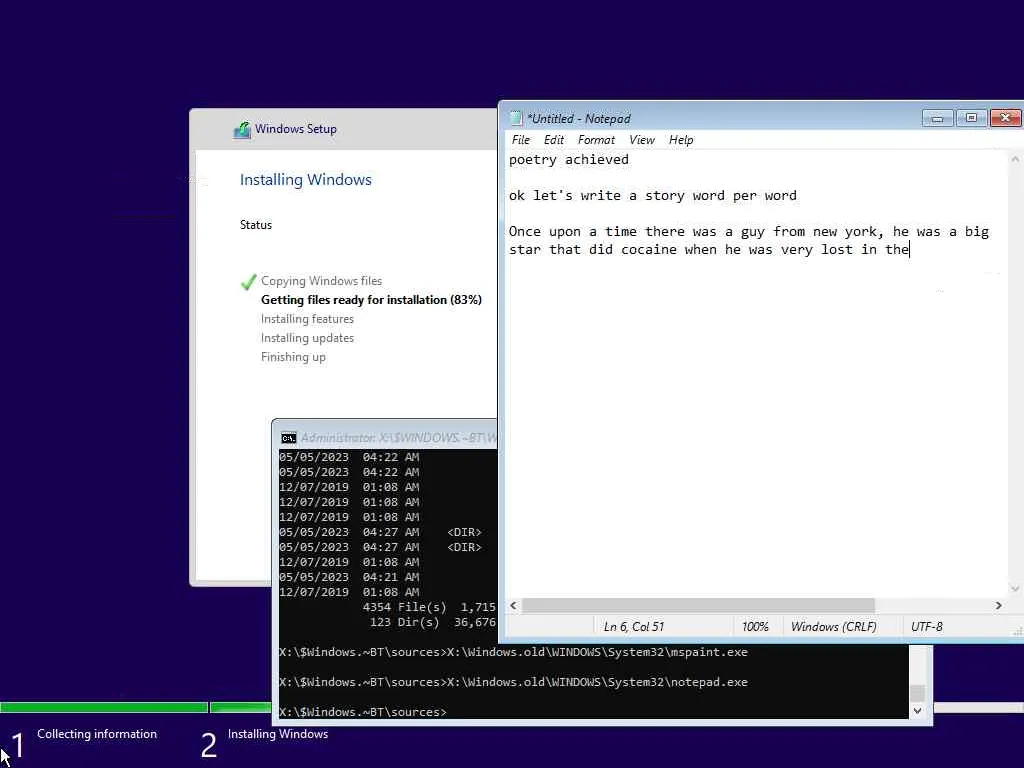Click the word 'cocaine' in Notepad text

[648, 249]
